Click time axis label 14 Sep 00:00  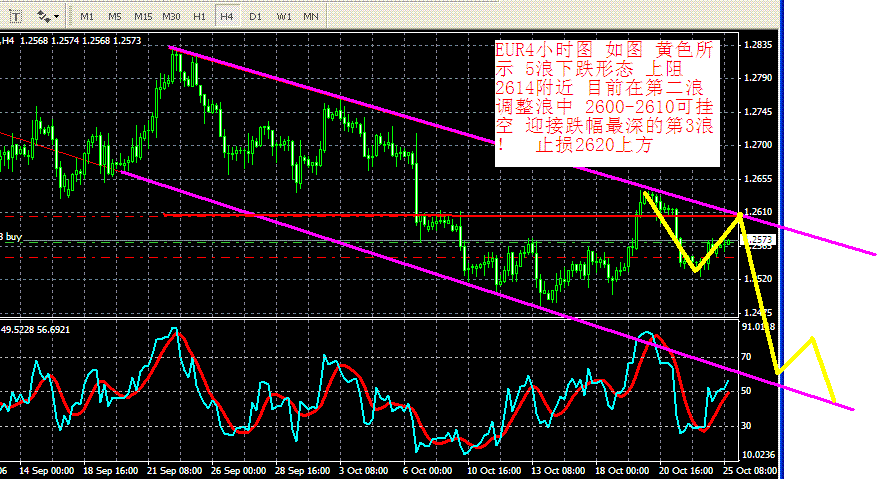point(46,471)
